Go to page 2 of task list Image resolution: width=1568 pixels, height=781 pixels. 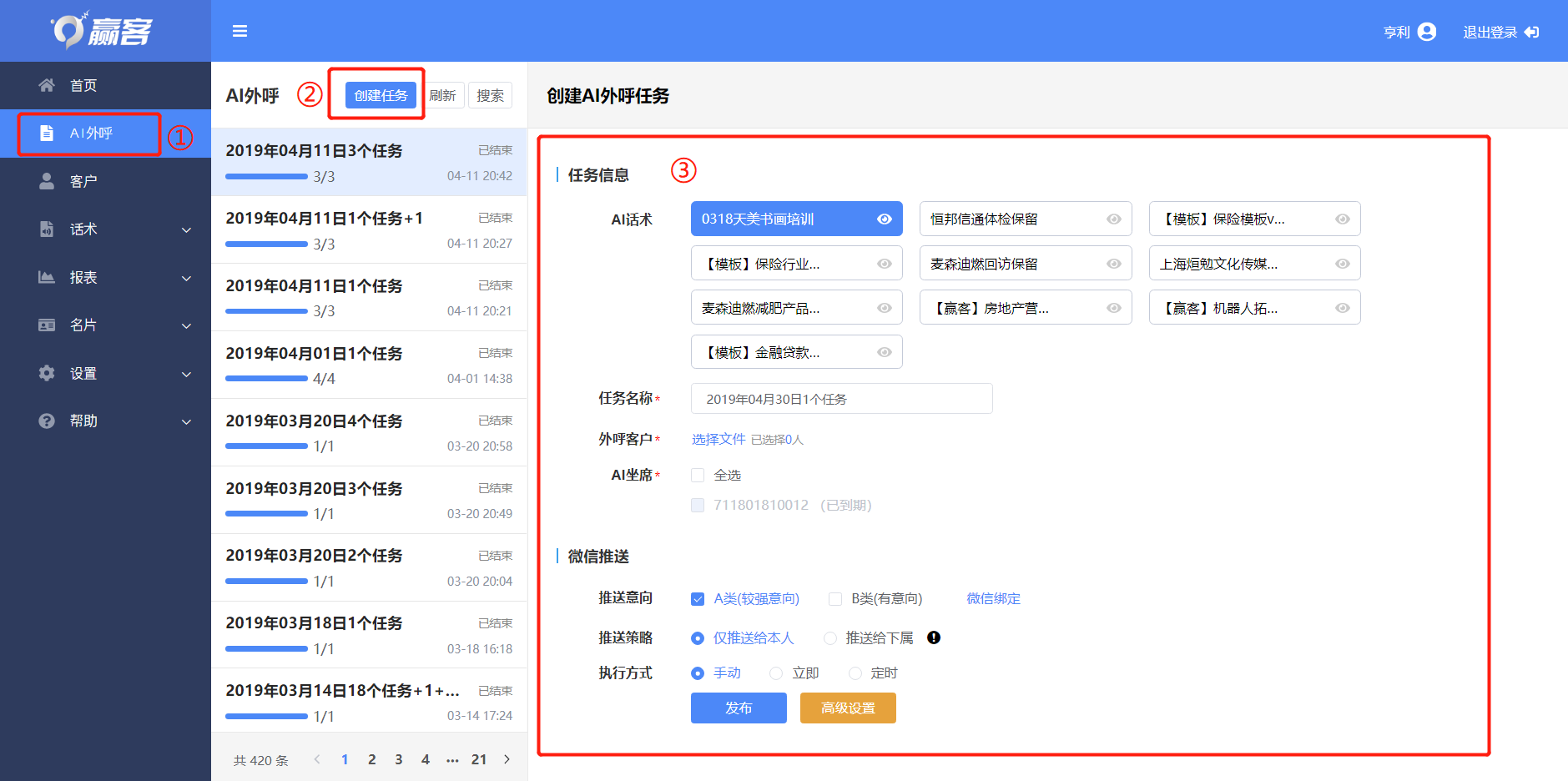tap(372, 759)
